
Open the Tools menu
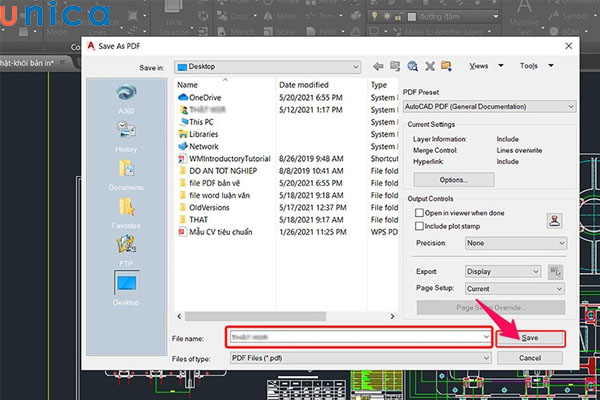point(530,66)
